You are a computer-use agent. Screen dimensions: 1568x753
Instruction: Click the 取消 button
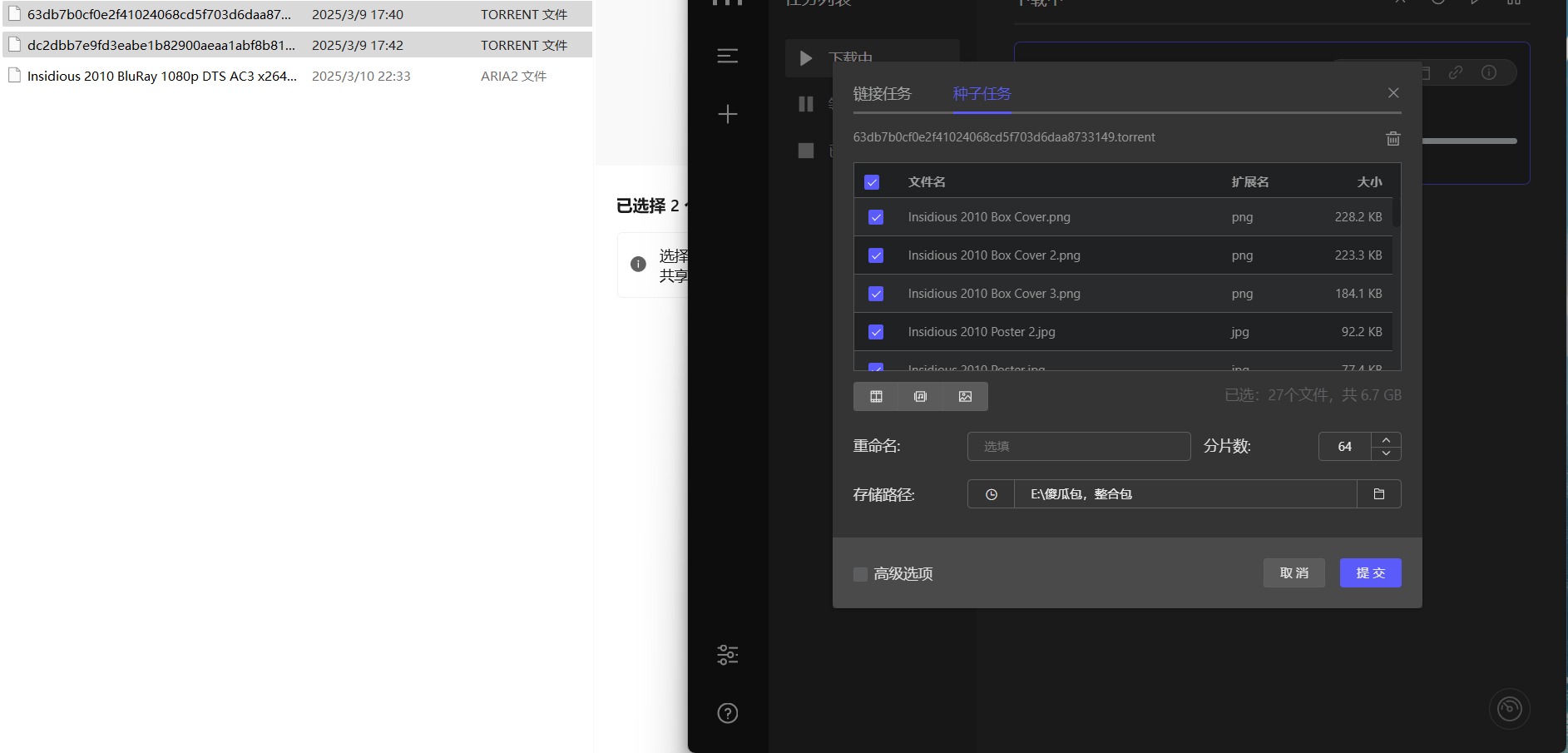click(x=1294, y=573)
